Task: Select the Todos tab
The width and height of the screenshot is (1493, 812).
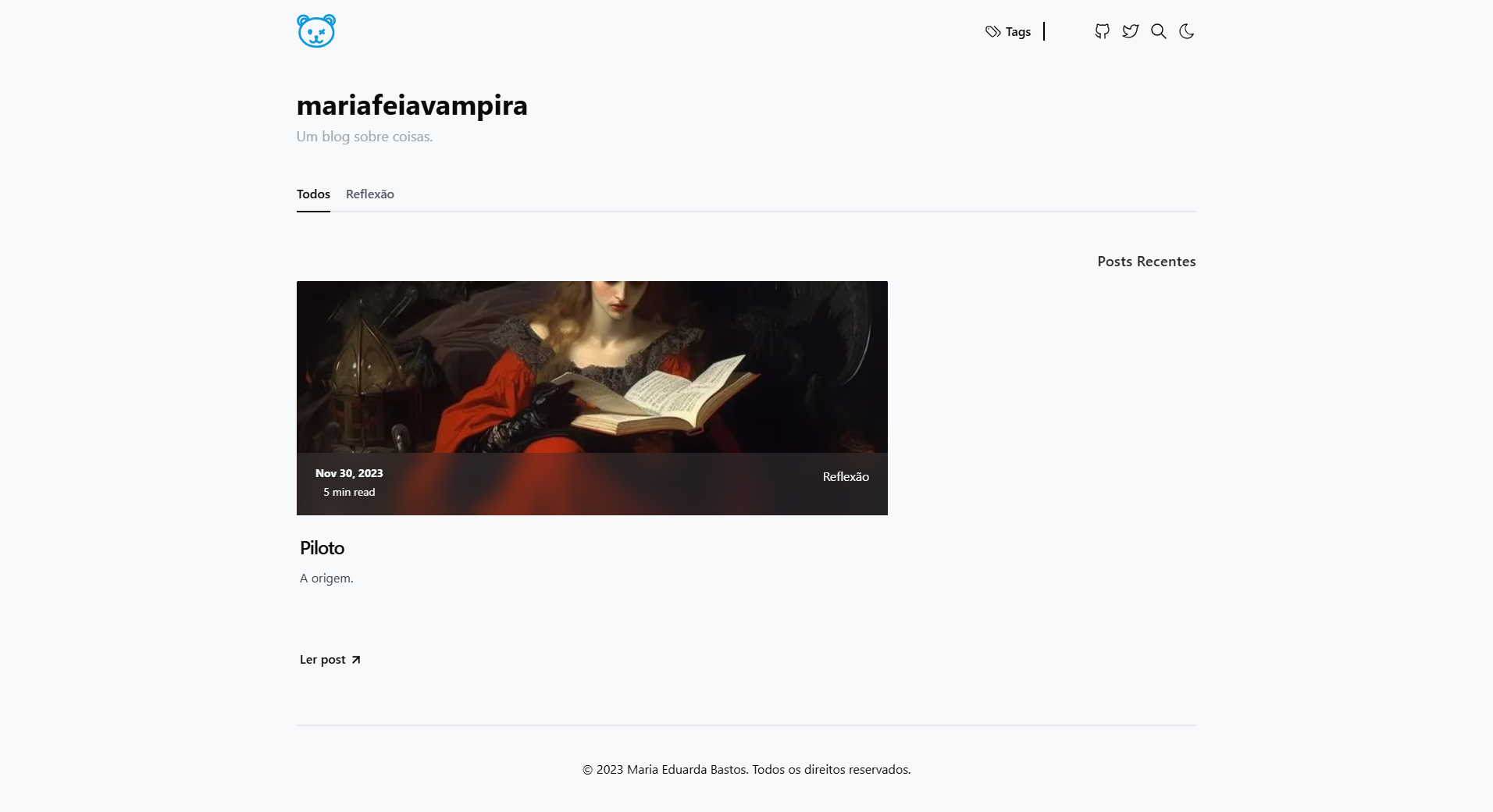Action: (312, 194)
